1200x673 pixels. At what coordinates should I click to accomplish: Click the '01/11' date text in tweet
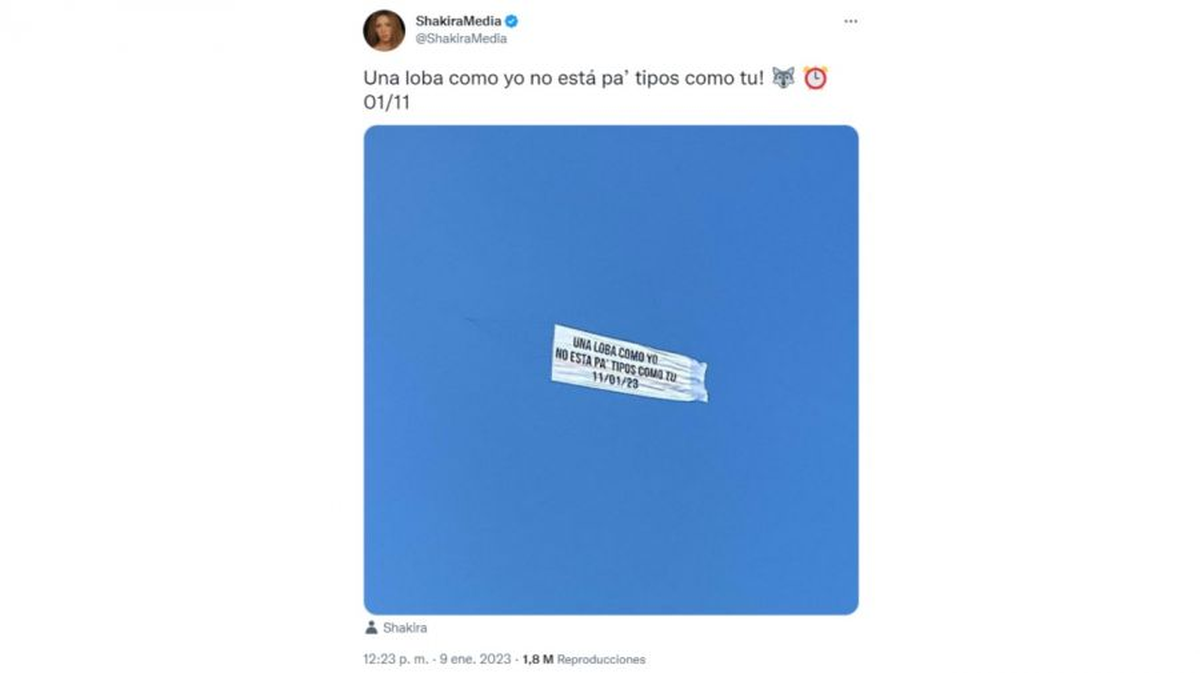[x=385, y=102]
